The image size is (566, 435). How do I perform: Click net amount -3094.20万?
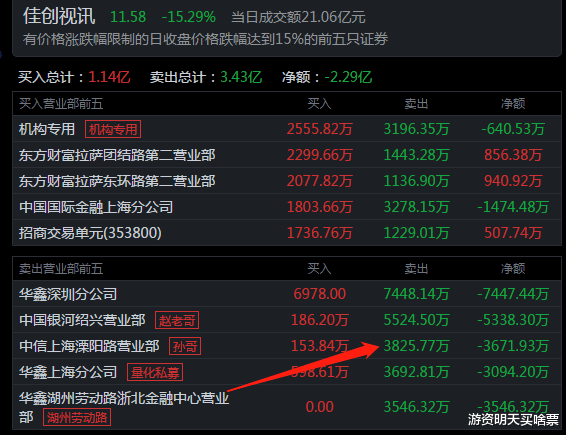(x=513, y=372)
